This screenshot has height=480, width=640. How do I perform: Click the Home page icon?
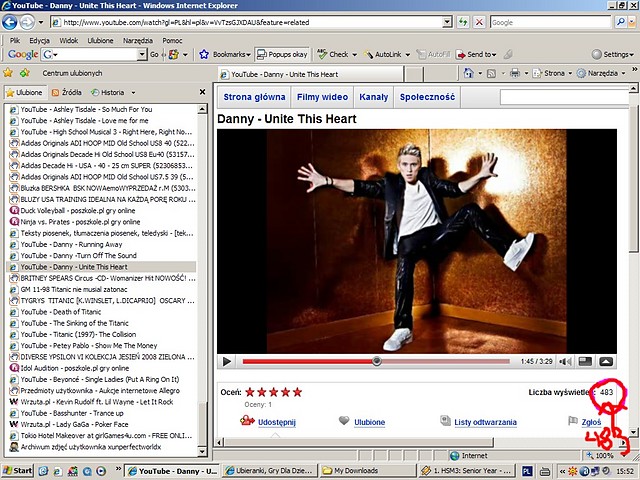pos(469,73)
